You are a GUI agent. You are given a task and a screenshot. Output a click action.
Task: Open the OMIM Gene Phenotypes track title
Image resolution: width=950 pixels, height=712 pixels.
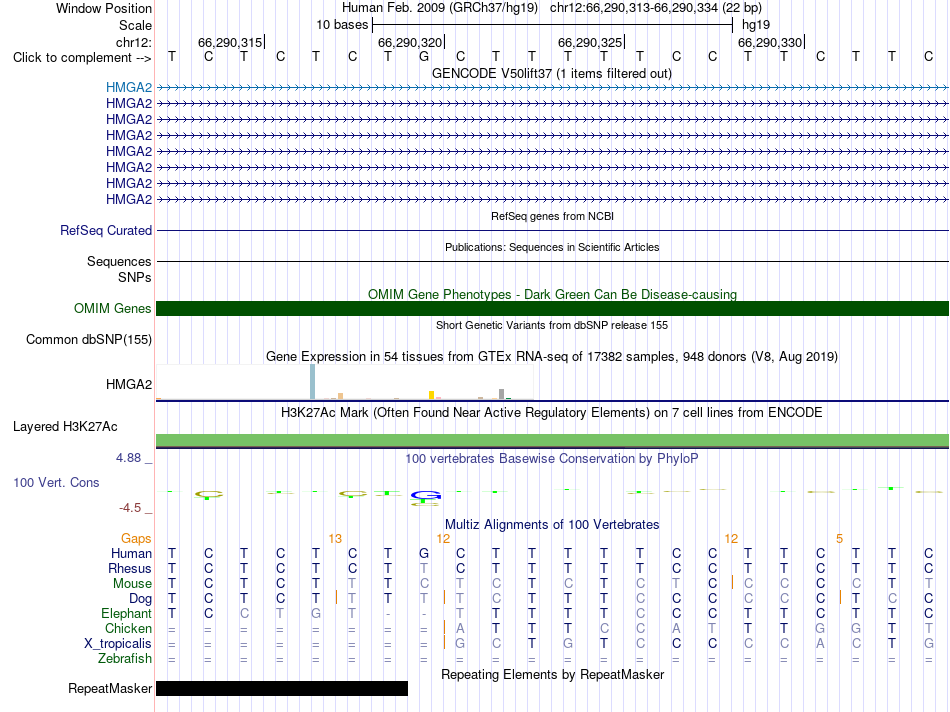(552, 294)
